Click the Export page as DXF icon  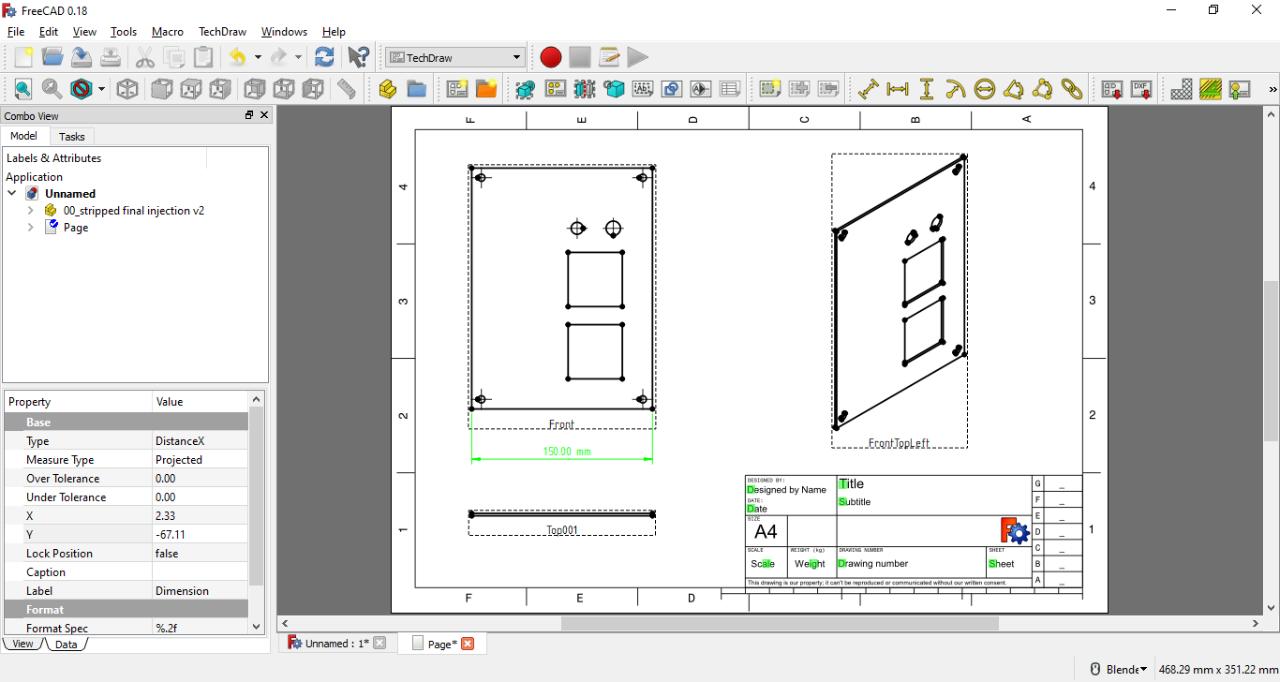pyautogui.click(x=1142, y=89)
